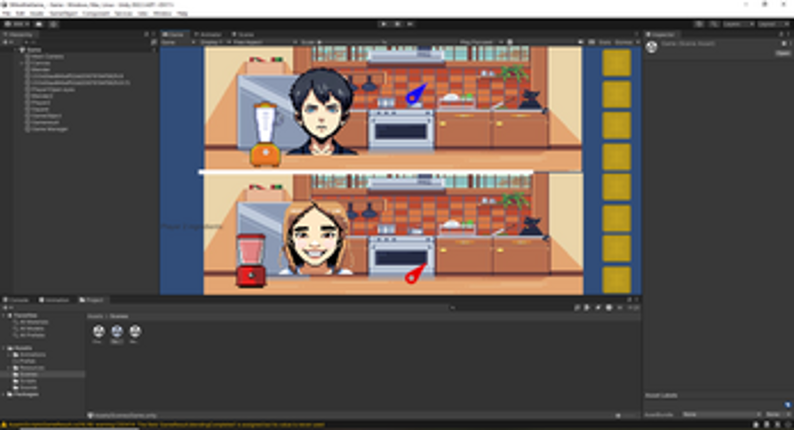This screenshot has height=430, width=794.
Task: Switch to the Animator tab
Action: (208, 34)
